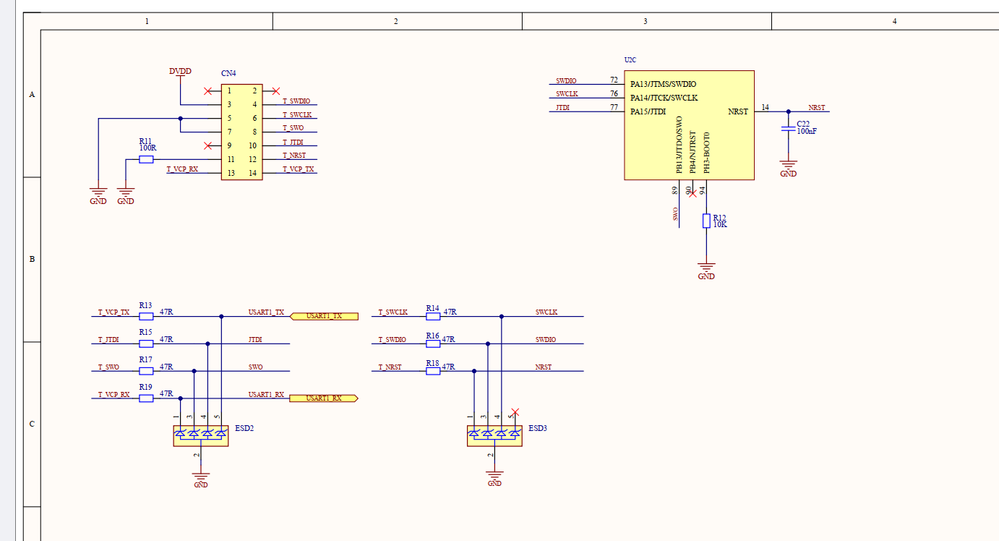Select SWCLK net label right of R14
Screen dimensions: 999x541
546,312
